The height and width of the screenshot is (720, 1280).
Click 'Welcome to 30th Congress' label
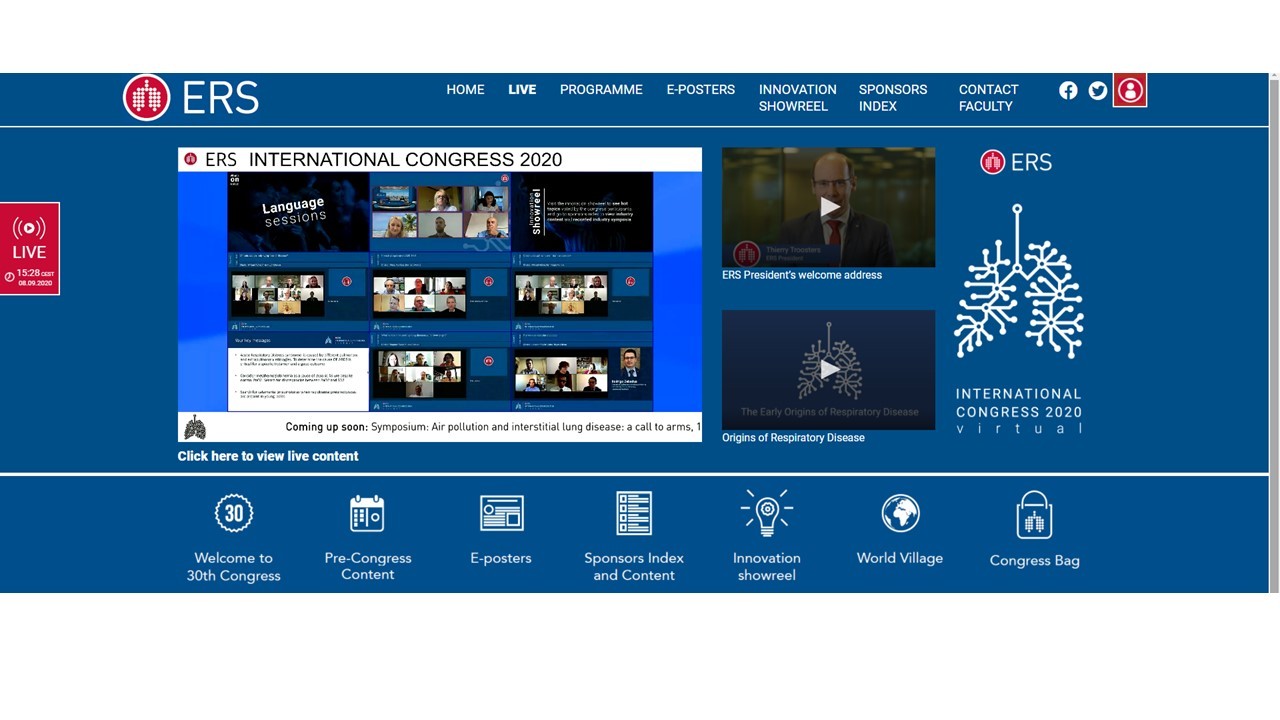pyautogui.click(x=233, y=567)
